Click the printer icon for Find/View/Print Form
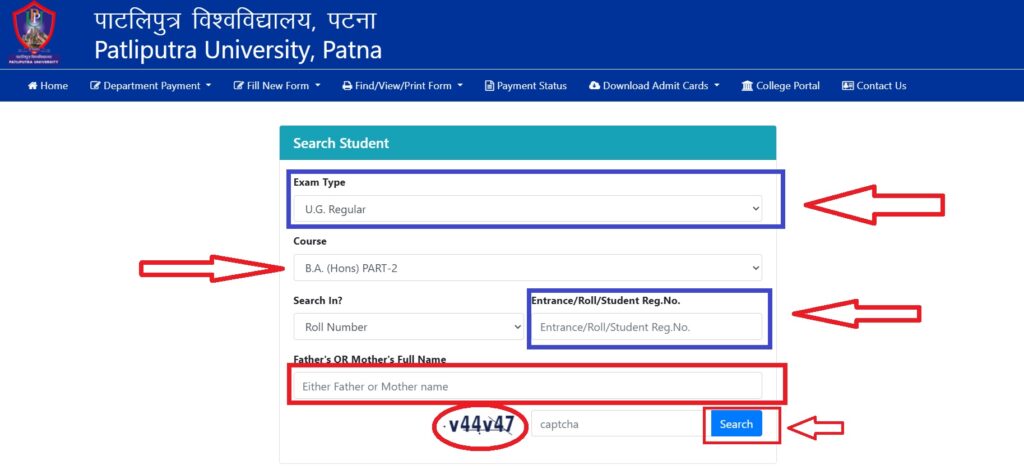1024x474 pixels. [347, 86]
